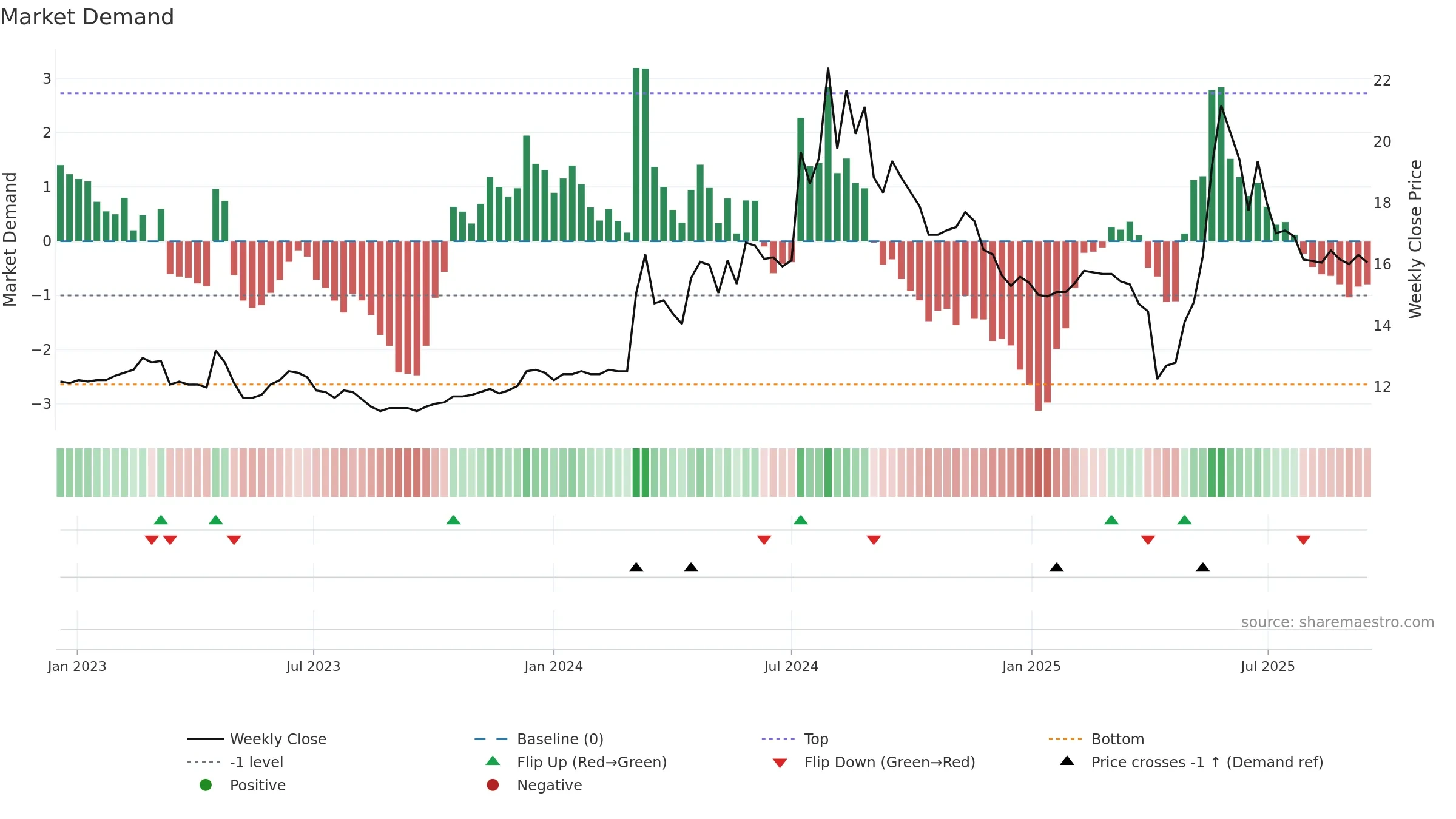Toggle the 'Flip Down (Green→Red)' legend label
Viewport: 1456px width, 819px height.
889,762
